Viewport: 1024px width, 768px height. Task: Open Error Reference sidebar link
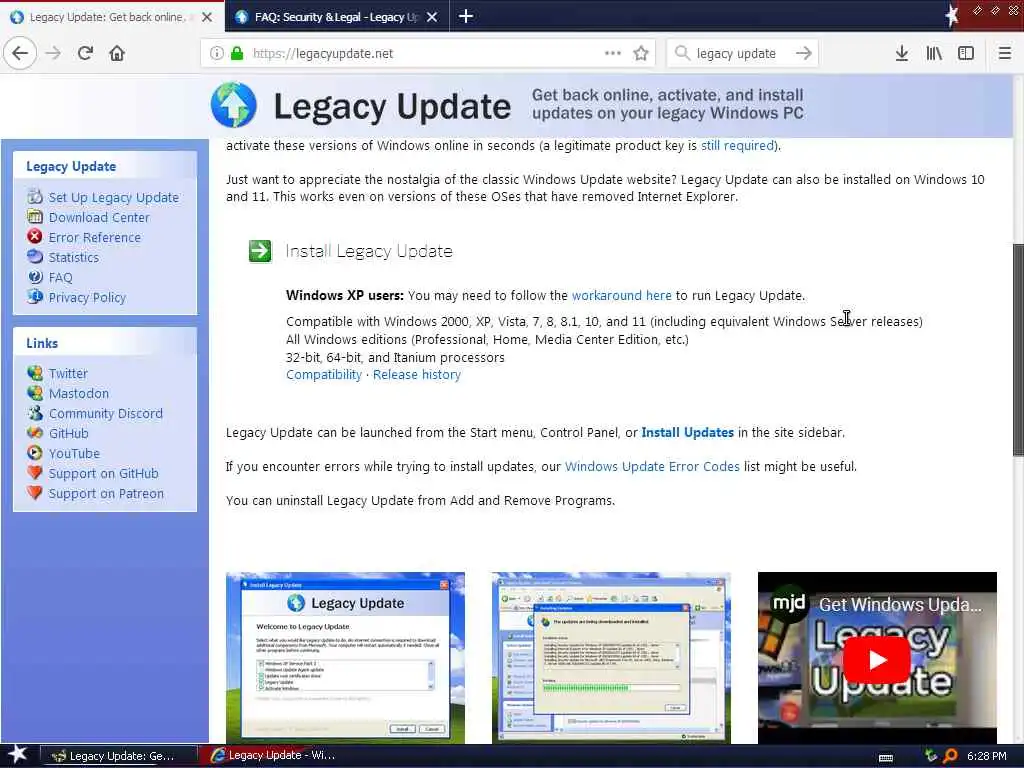[x=95, y=237]
